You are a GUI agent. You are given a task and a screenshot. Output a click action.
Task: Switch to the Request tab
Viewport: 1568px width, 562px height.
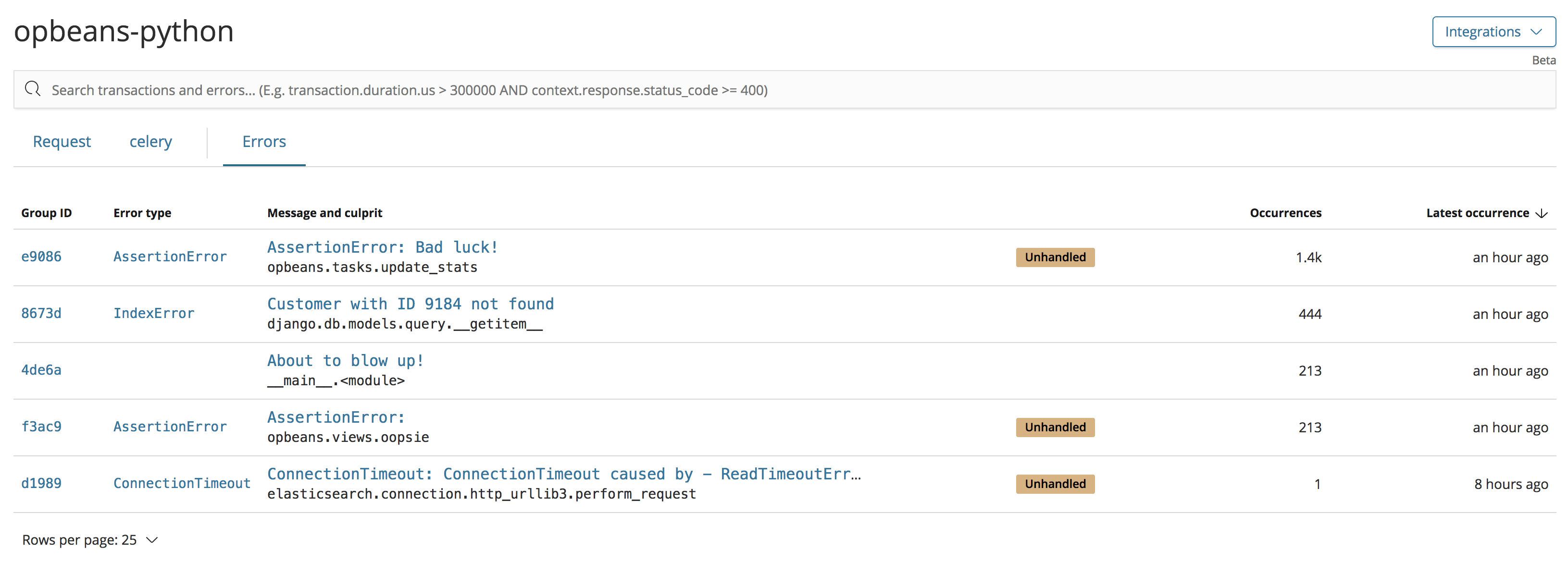[x=62, y=142]
